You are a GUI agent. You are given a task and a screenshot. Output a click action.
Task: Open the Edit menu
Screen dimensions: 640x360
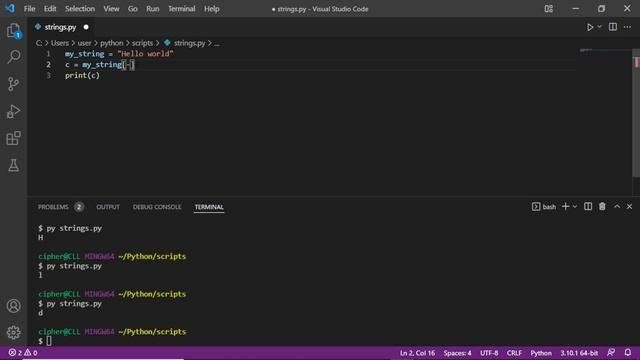click(x=50, y=9)
